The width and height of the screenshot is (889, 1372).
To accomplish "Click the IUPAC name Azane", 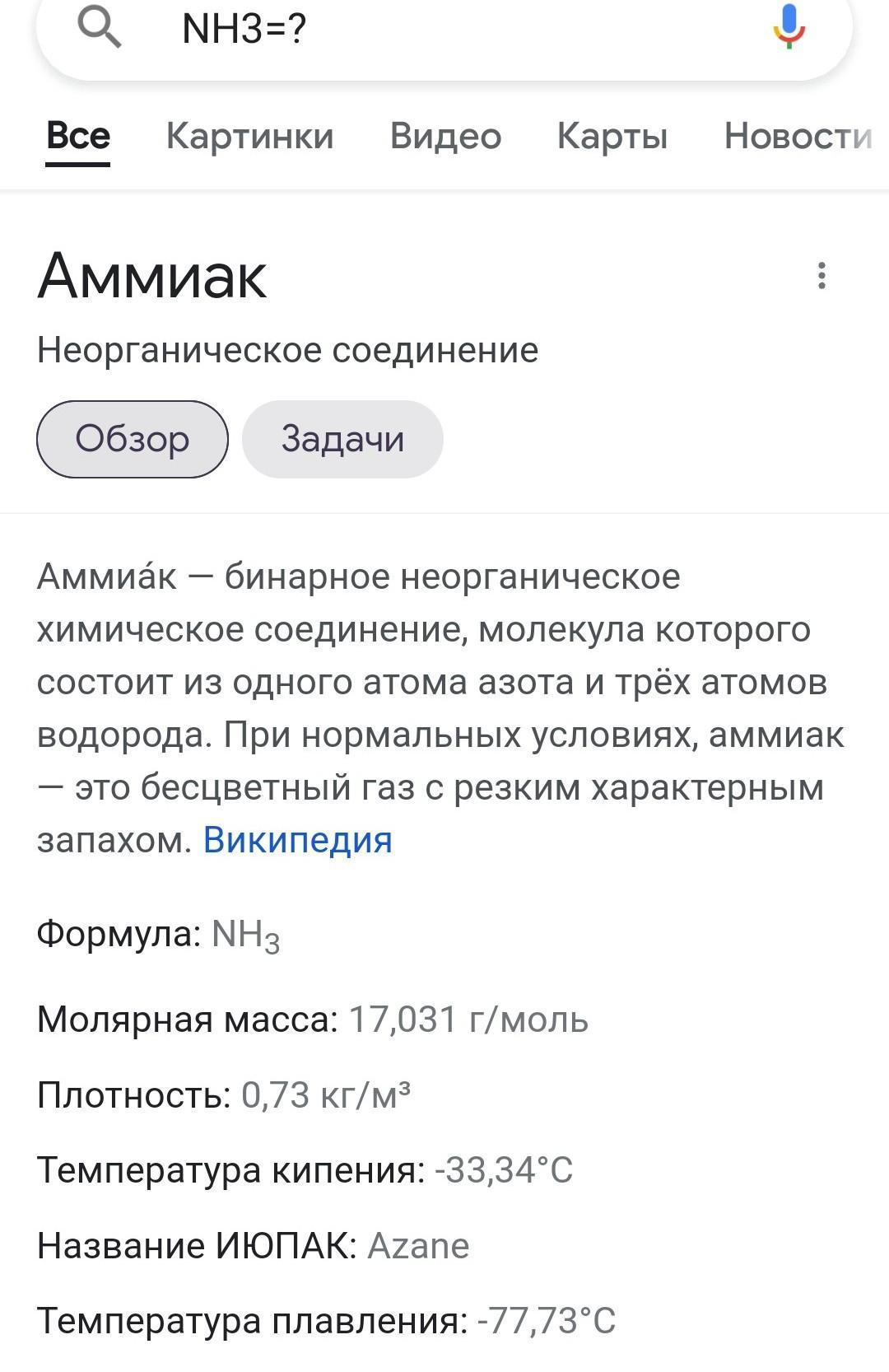I will click(x=418, y=1245).
